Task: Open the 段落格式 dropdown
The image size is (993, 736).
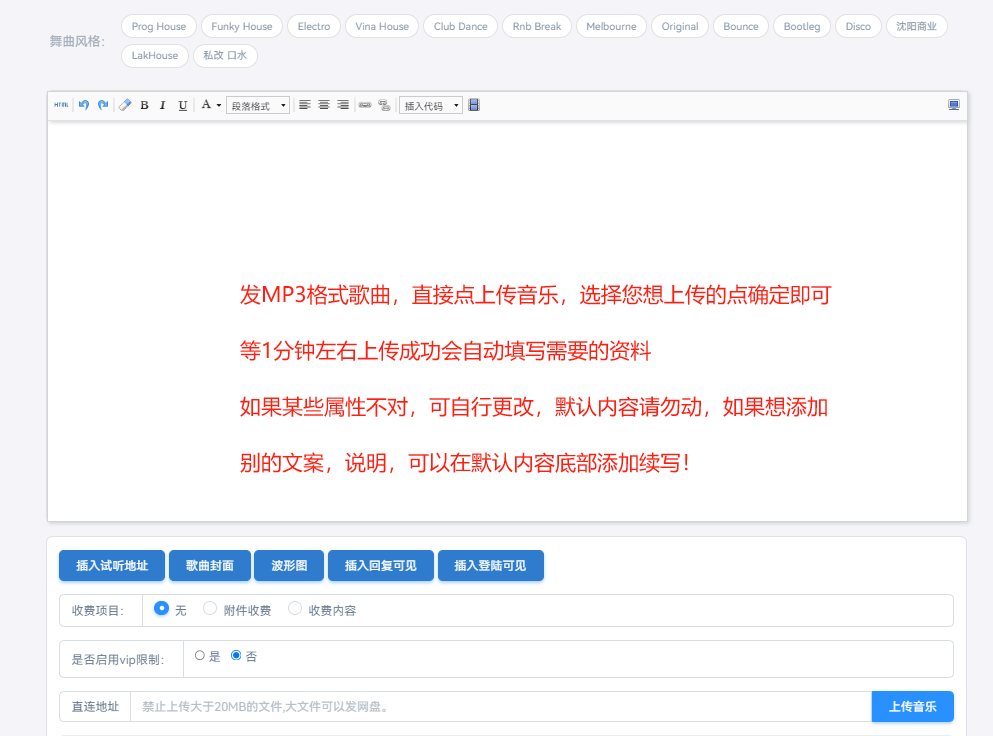Action: 258,105
